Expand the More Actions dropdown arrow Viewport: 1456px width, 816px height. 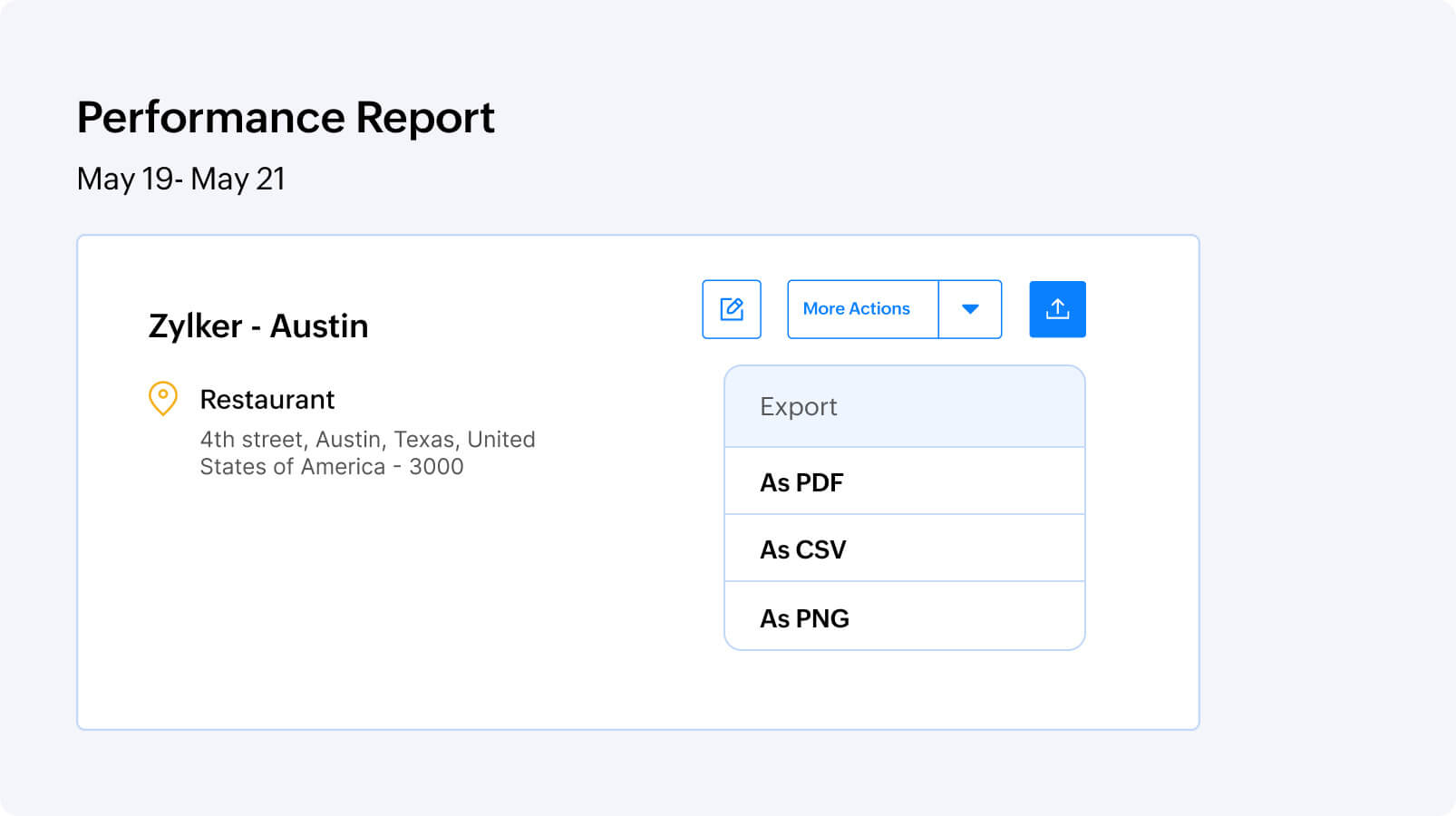click(970, 309)
